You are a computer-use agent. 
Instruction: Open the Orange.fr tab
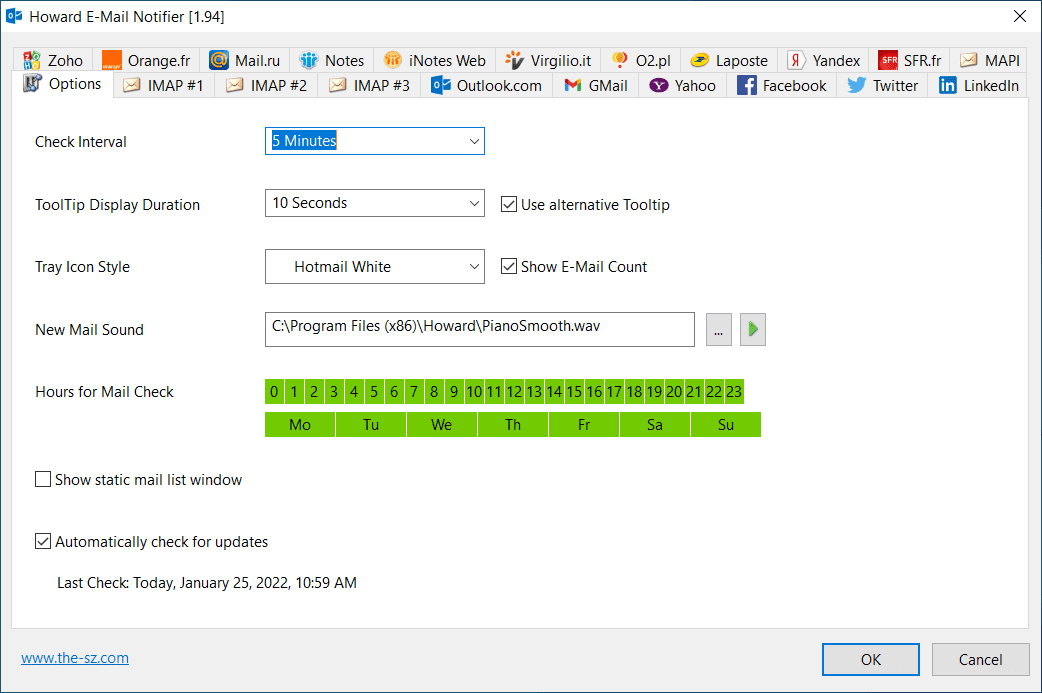pos(146,60)
